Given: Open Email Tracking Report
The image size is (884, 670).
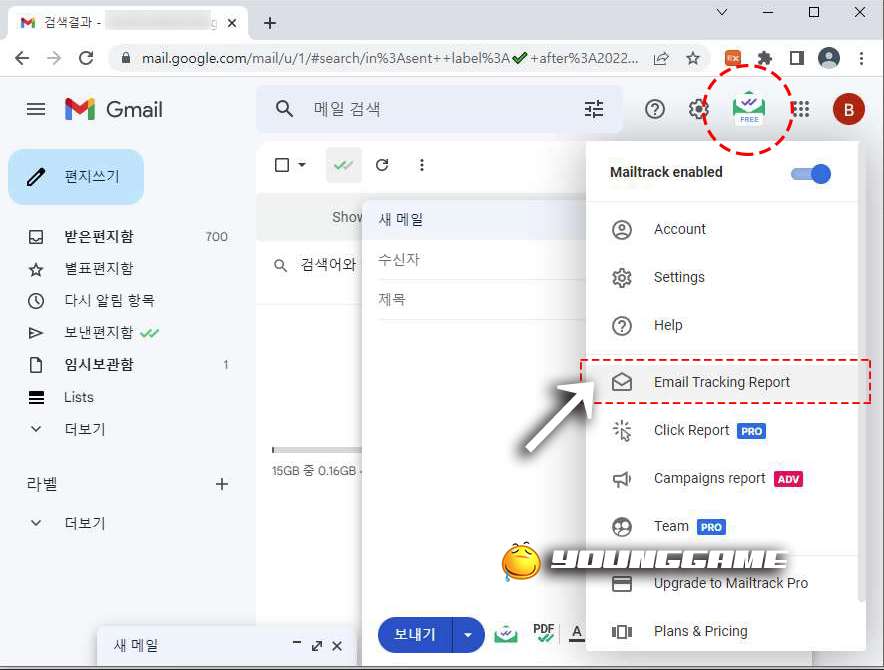Looking at the screenshot, I should [722, 382].
